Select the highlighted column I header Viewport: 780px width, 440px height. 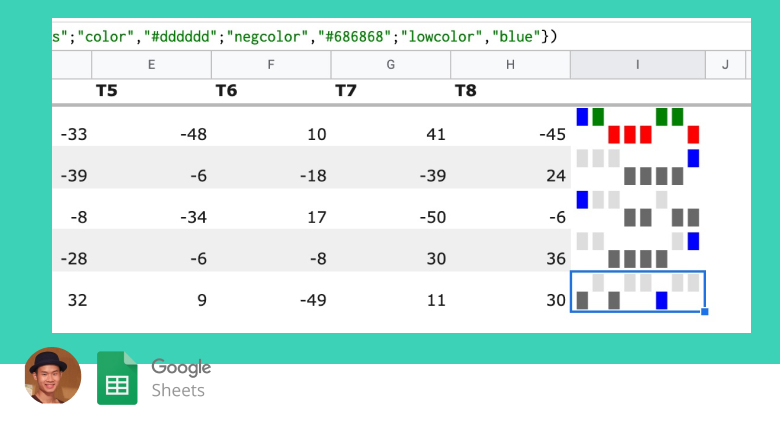[x=638, y=65]
